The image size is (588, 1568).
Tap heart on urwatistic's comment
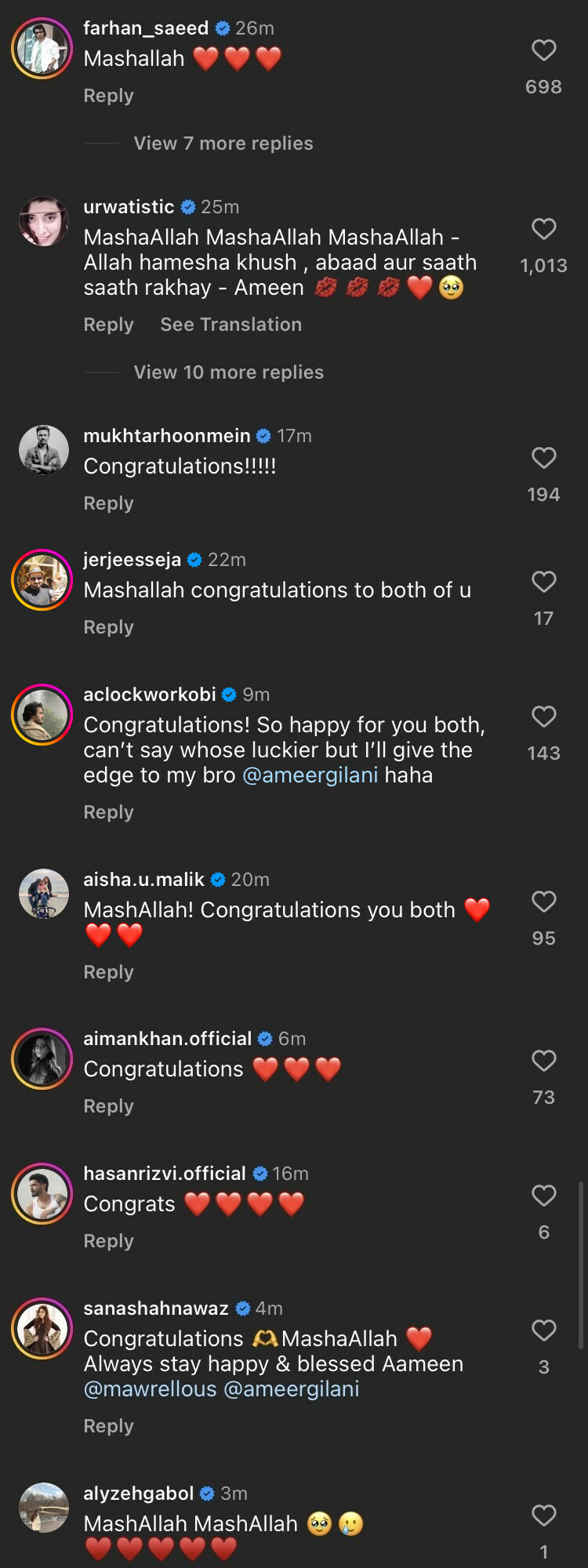point(543,229)
